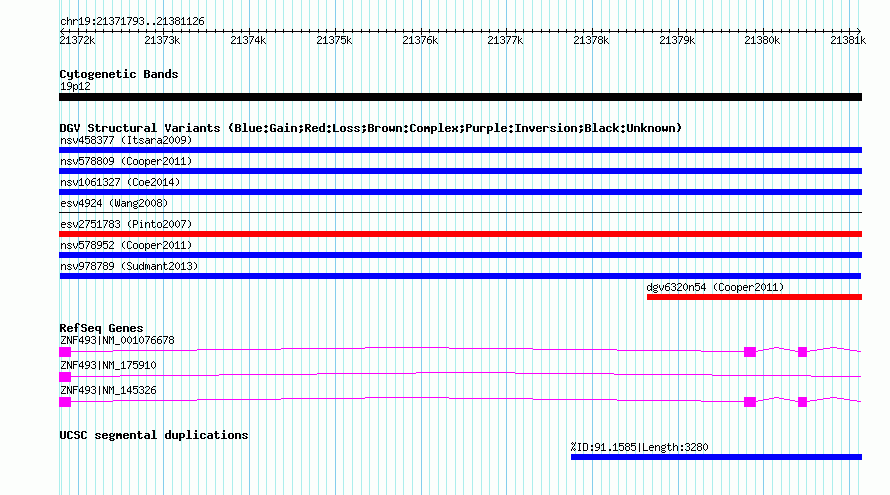Click the 21380k ruler tick label
The height and width of the screenshot is (495, 890).
[x=762, y=40]
